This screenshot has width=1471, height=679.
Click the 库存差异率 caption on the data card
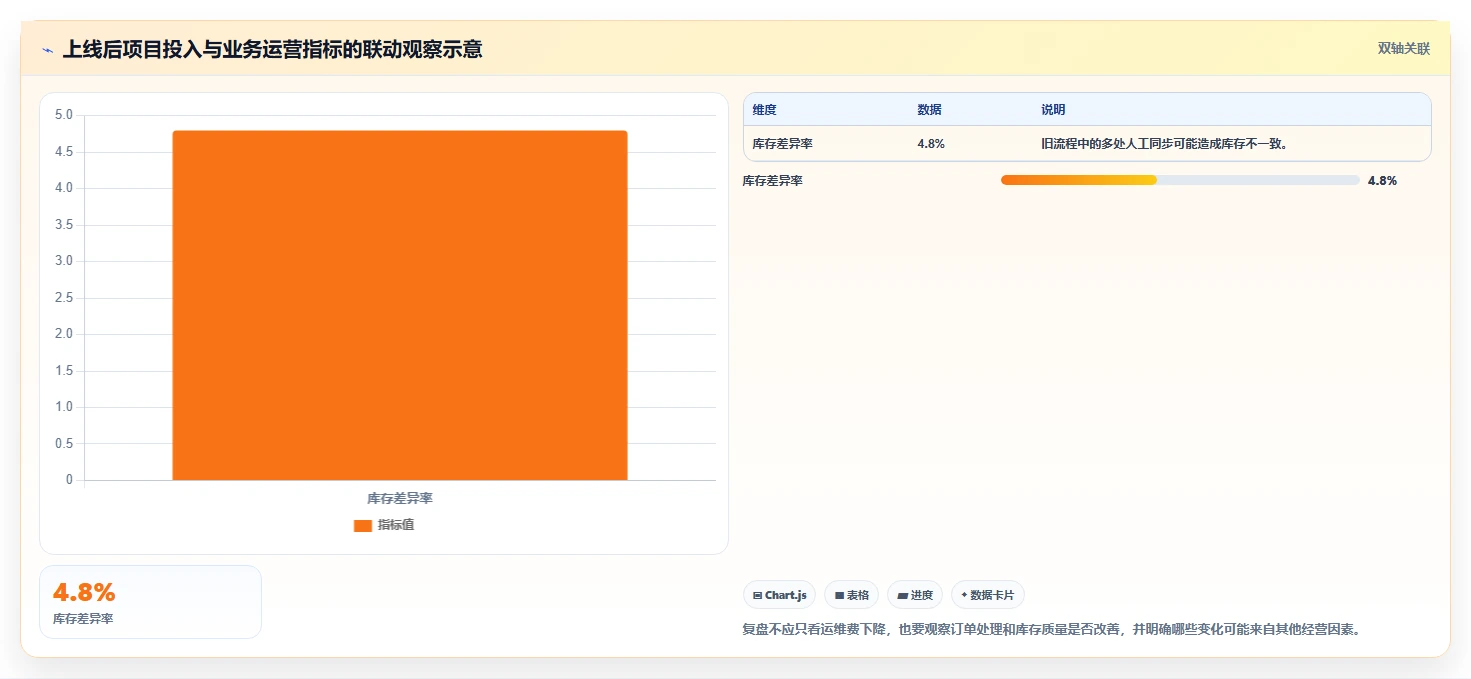[83, 619]
